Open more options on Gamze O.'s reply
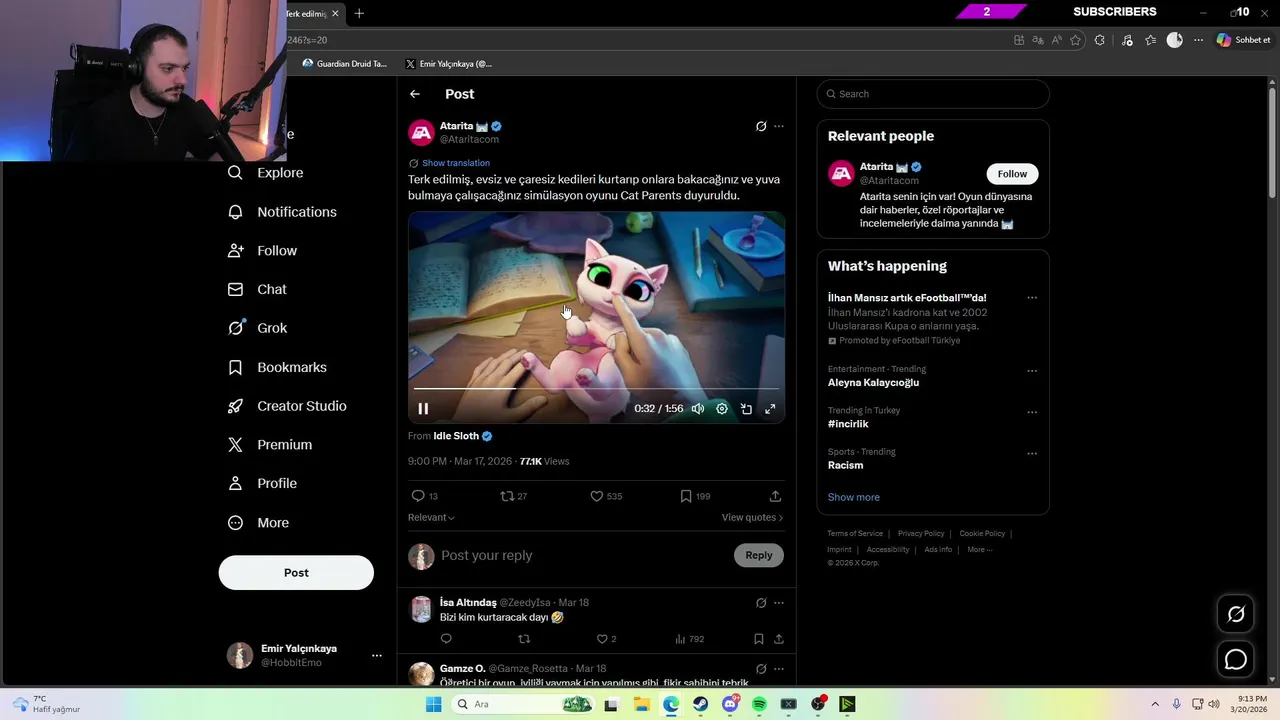The image size is (1280, 720). point(779,669)
